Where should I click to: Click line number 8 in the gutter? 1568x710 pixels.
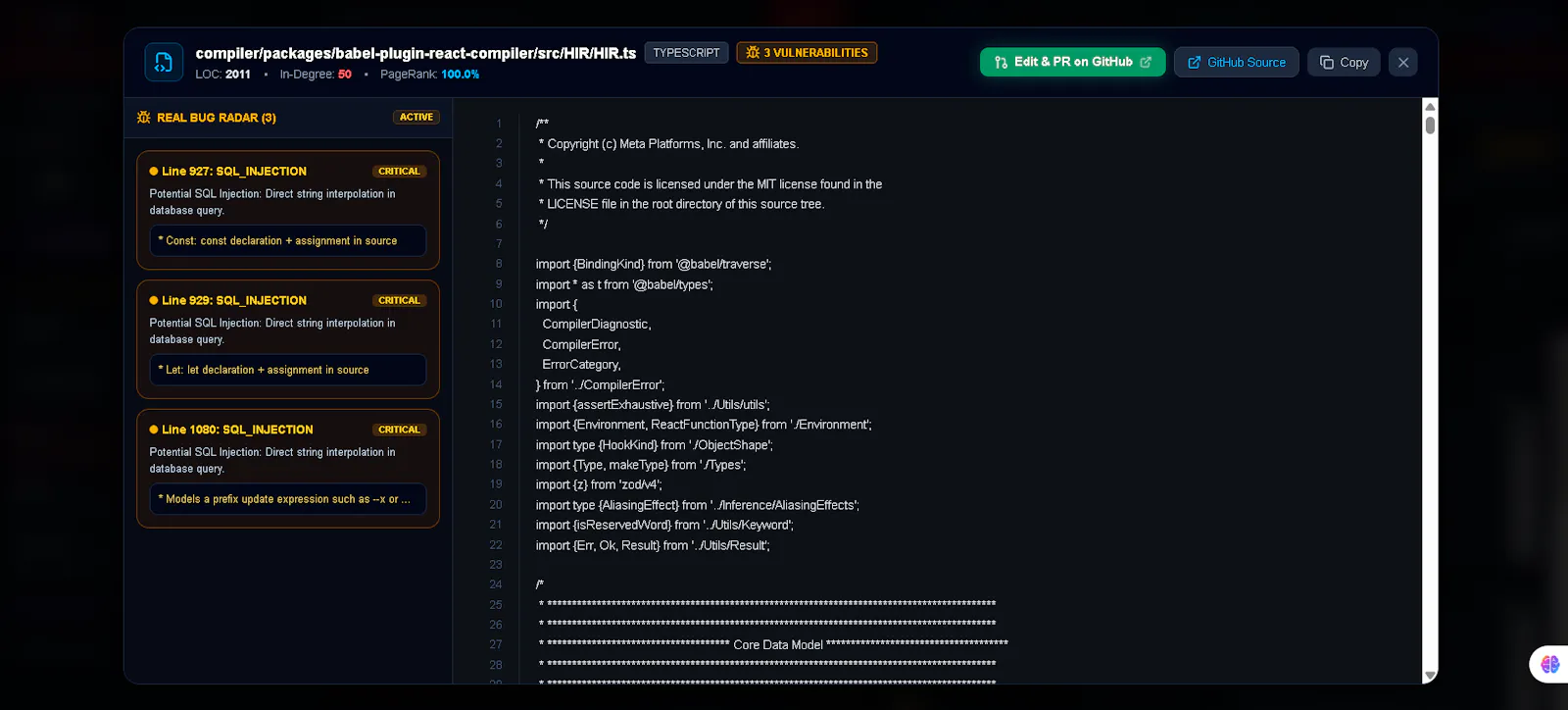[x=498, y=264]
